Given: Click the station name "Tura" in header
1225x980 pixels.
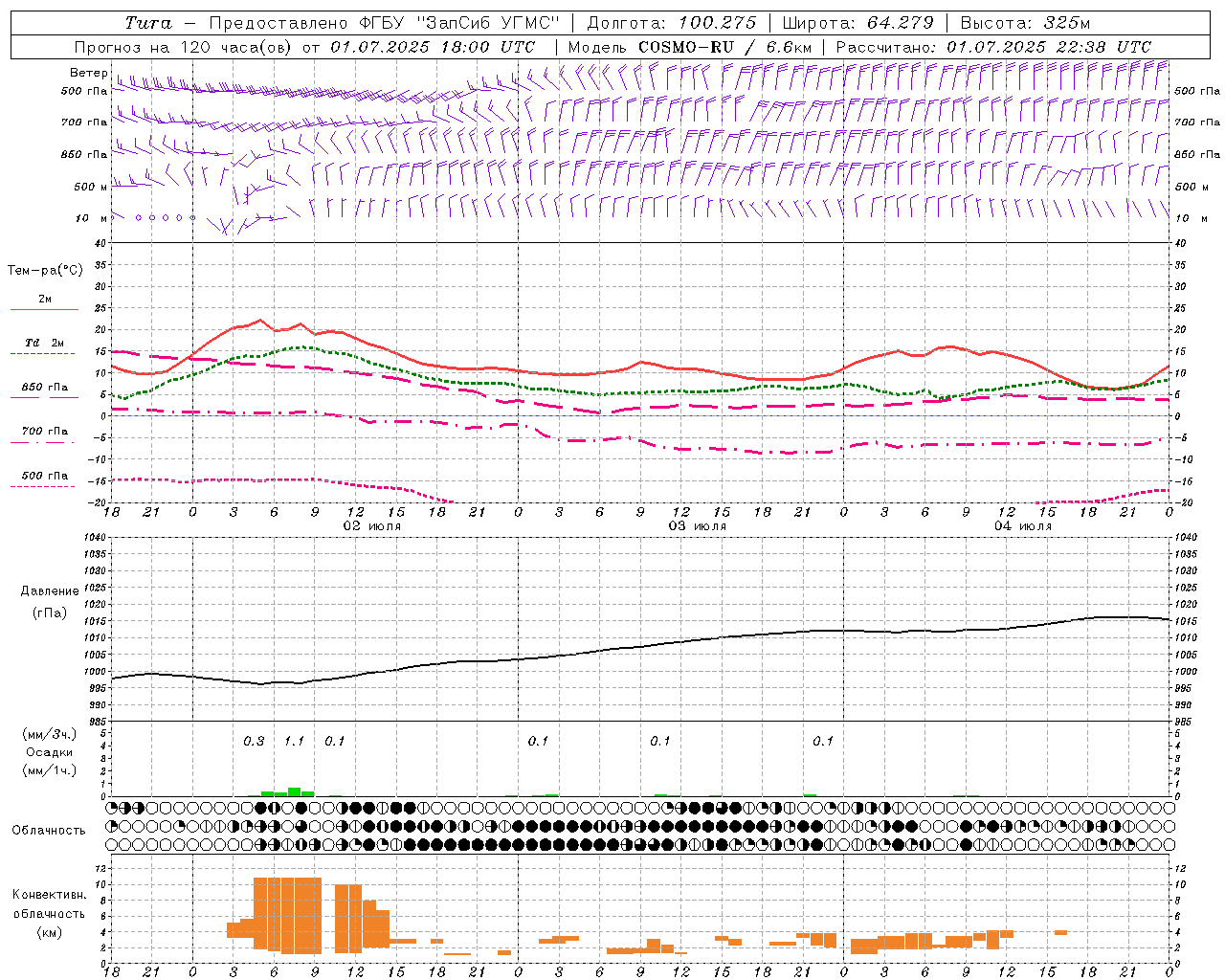Looking at the screenshot, I should pos(147,23).
